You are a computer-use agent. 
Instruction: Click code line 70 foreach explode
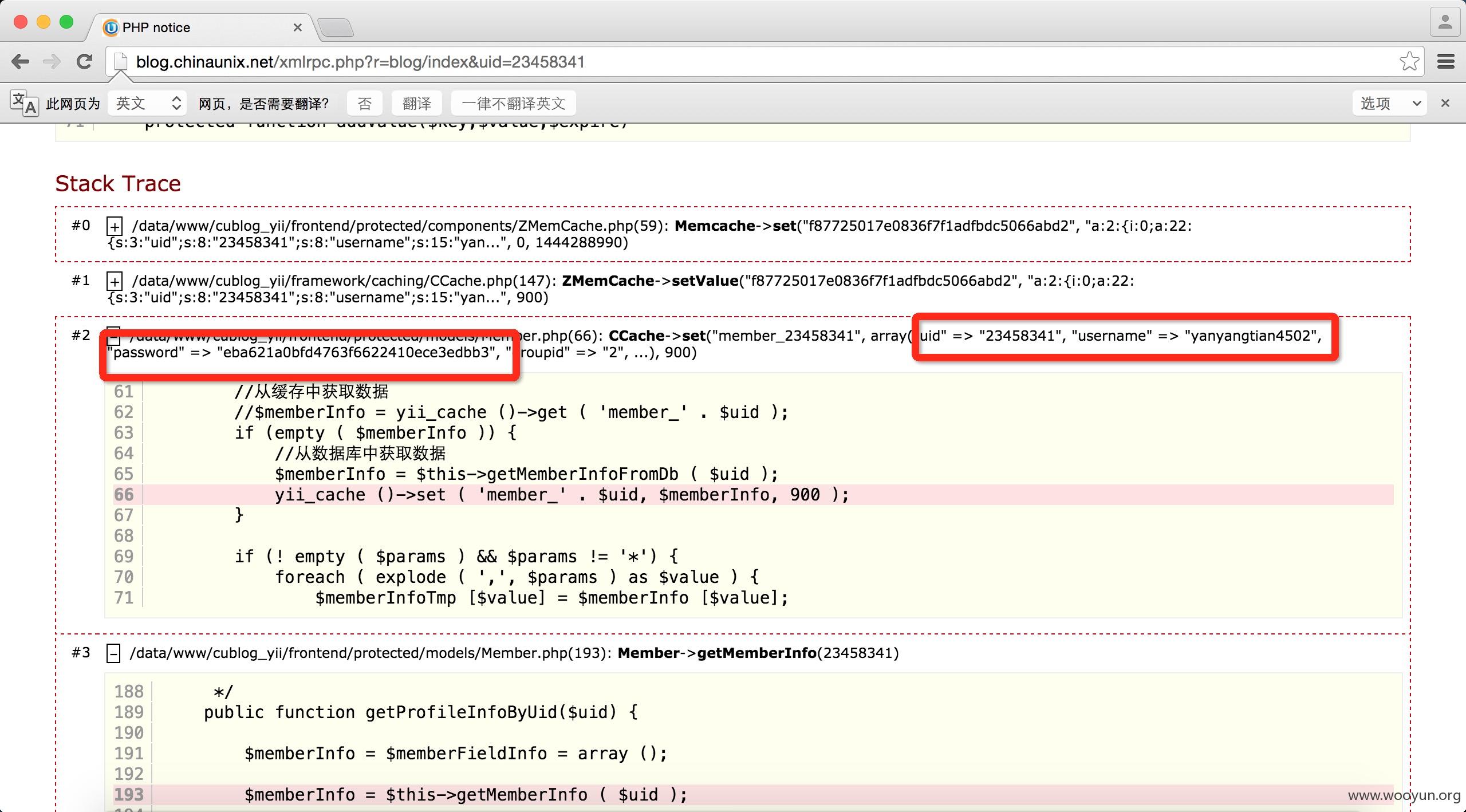(517, 577)
